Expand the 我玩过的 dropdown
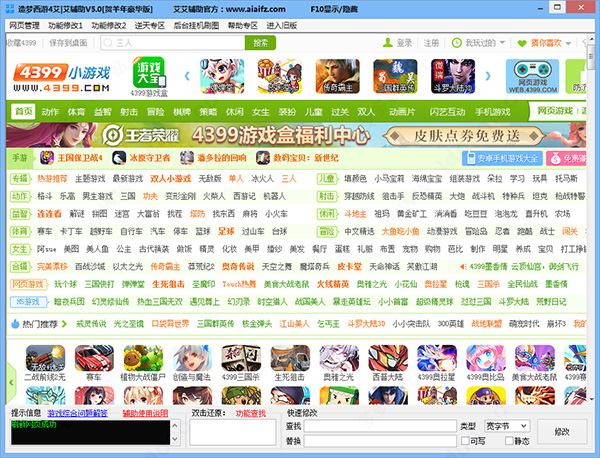This screenshot has width=600, height=458. (502, 42)
